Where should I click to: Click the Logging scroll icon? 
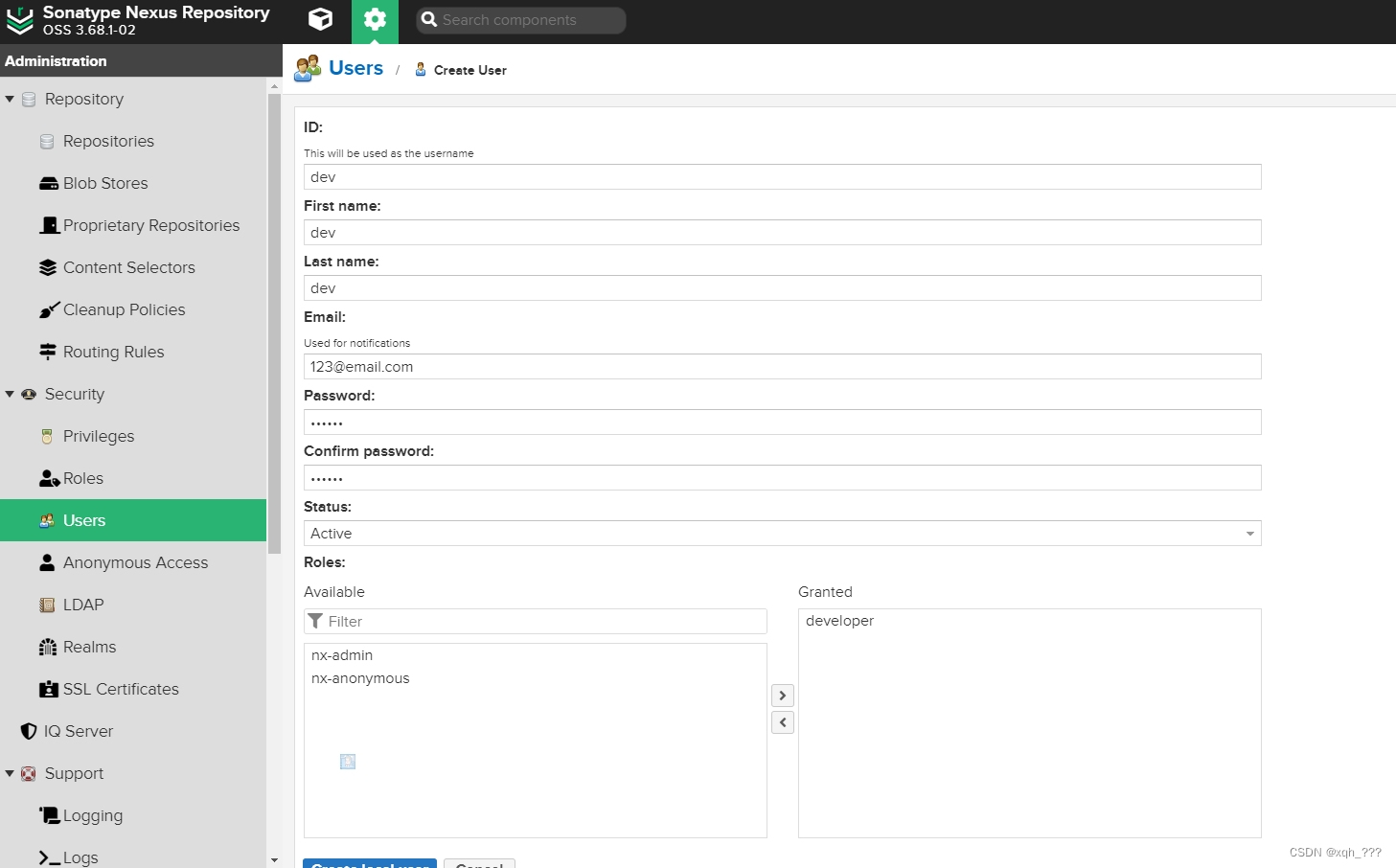click(50, 815)
